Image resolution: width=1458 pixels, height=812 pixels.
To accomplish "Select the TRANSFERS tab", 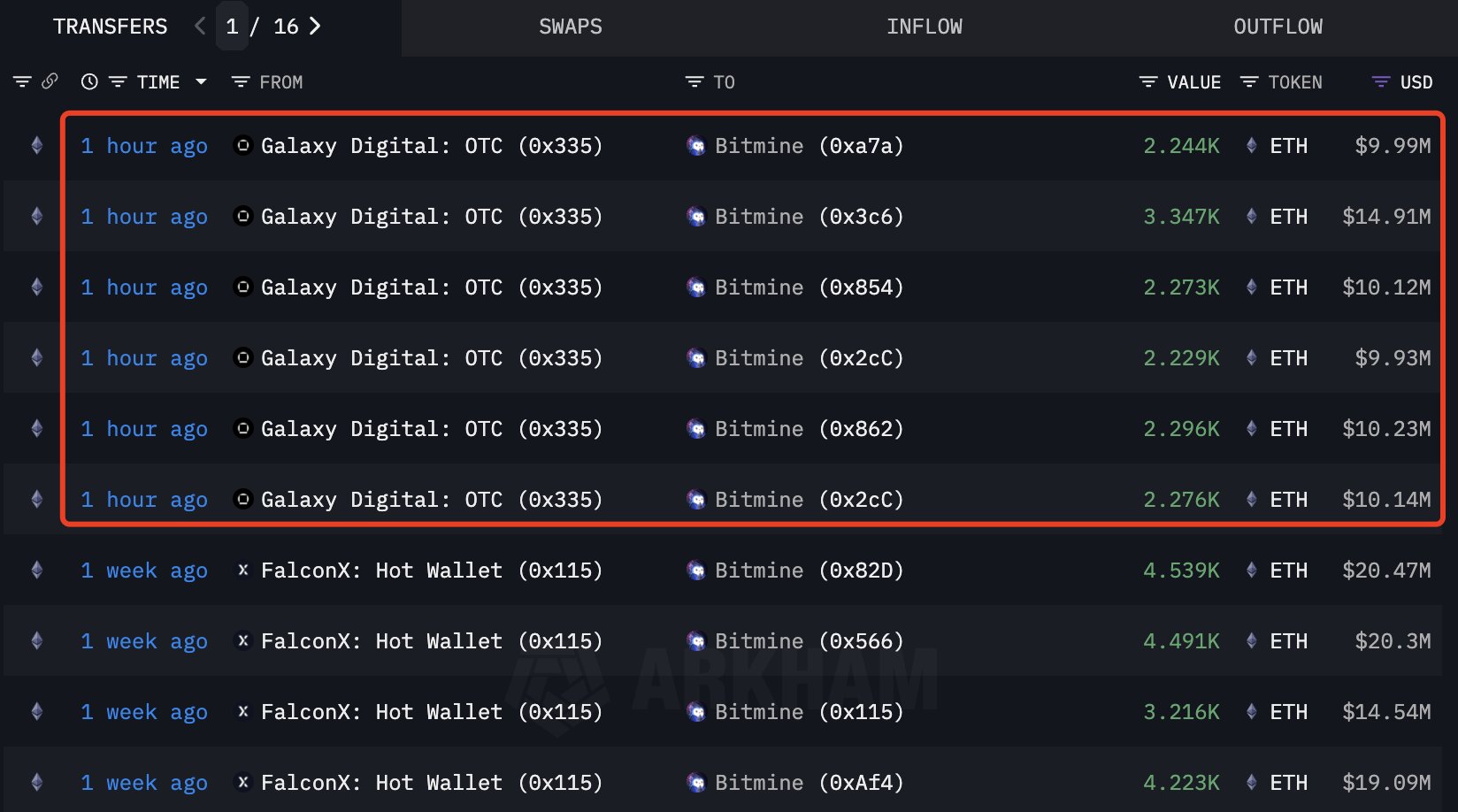I will click(x=110, y=27).
